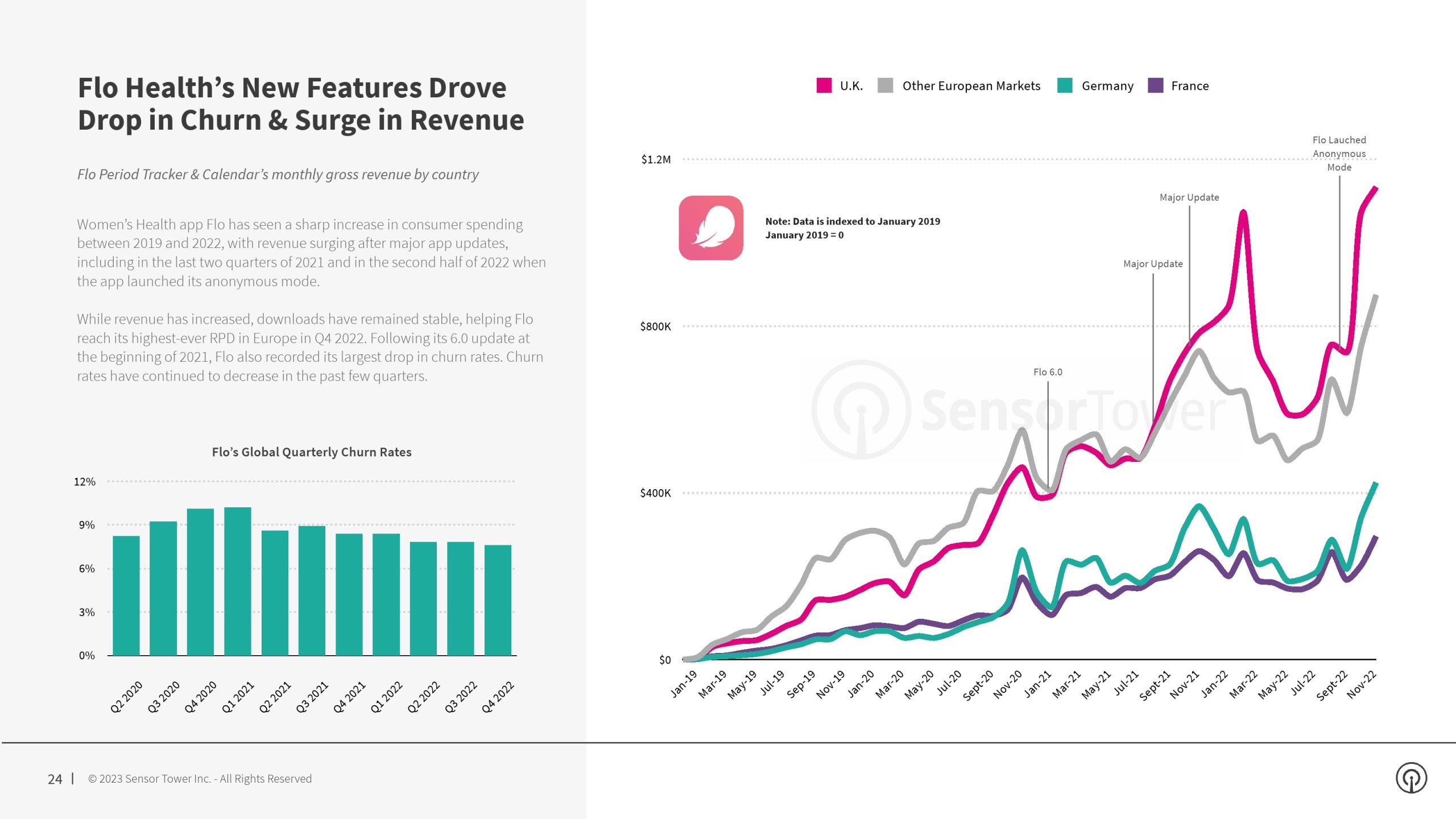Screen dimensions: 1456x819
Task: Click the lower 'Major Update' annotation label
Action: point(1153,264)
